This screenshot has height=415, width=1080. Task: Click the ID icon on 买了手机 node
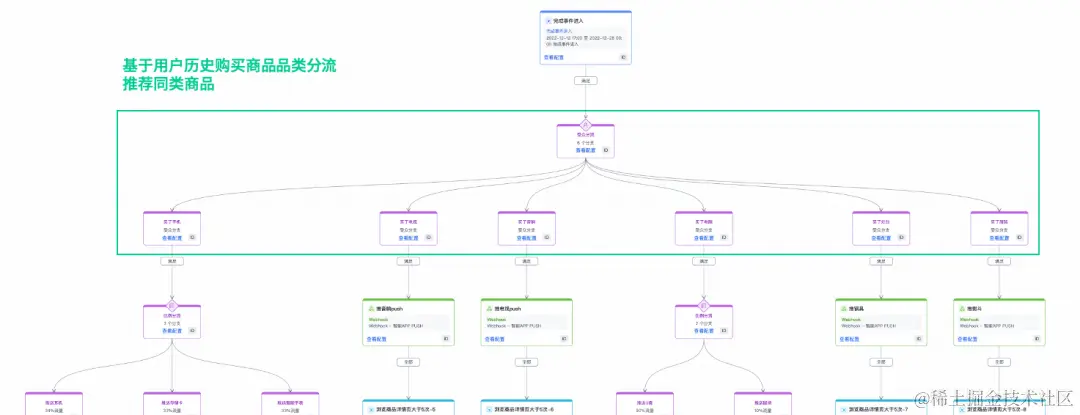[x=192, y=237]
